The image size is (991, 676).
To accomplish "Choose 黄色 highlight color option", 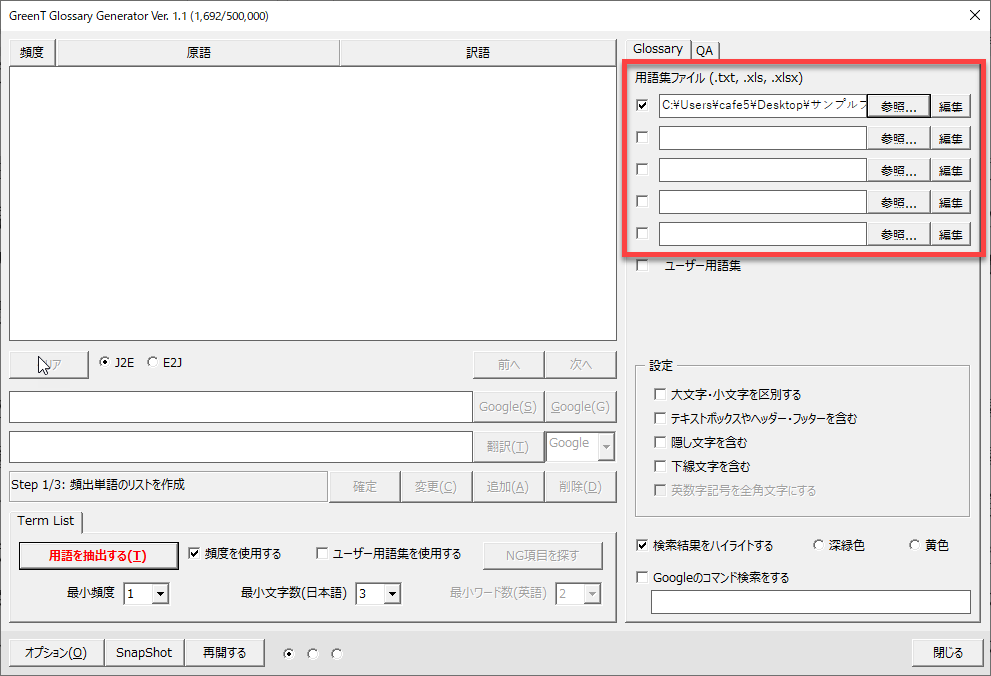I will click(914, 546).
